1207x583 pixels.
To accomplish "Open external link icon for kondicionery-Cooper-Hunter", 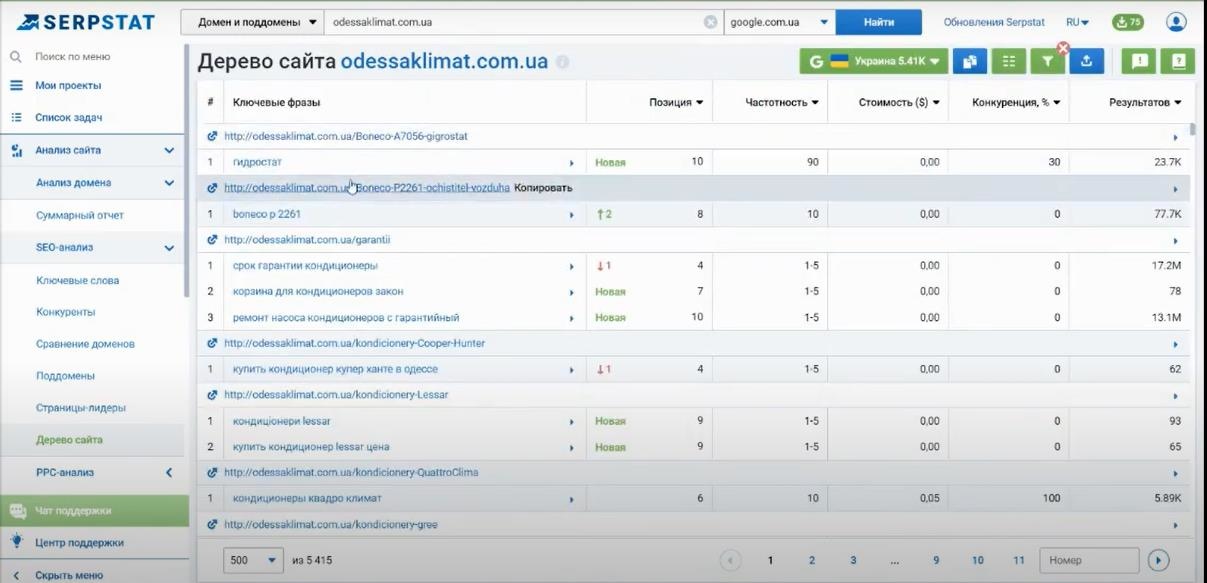I will 212,343.
